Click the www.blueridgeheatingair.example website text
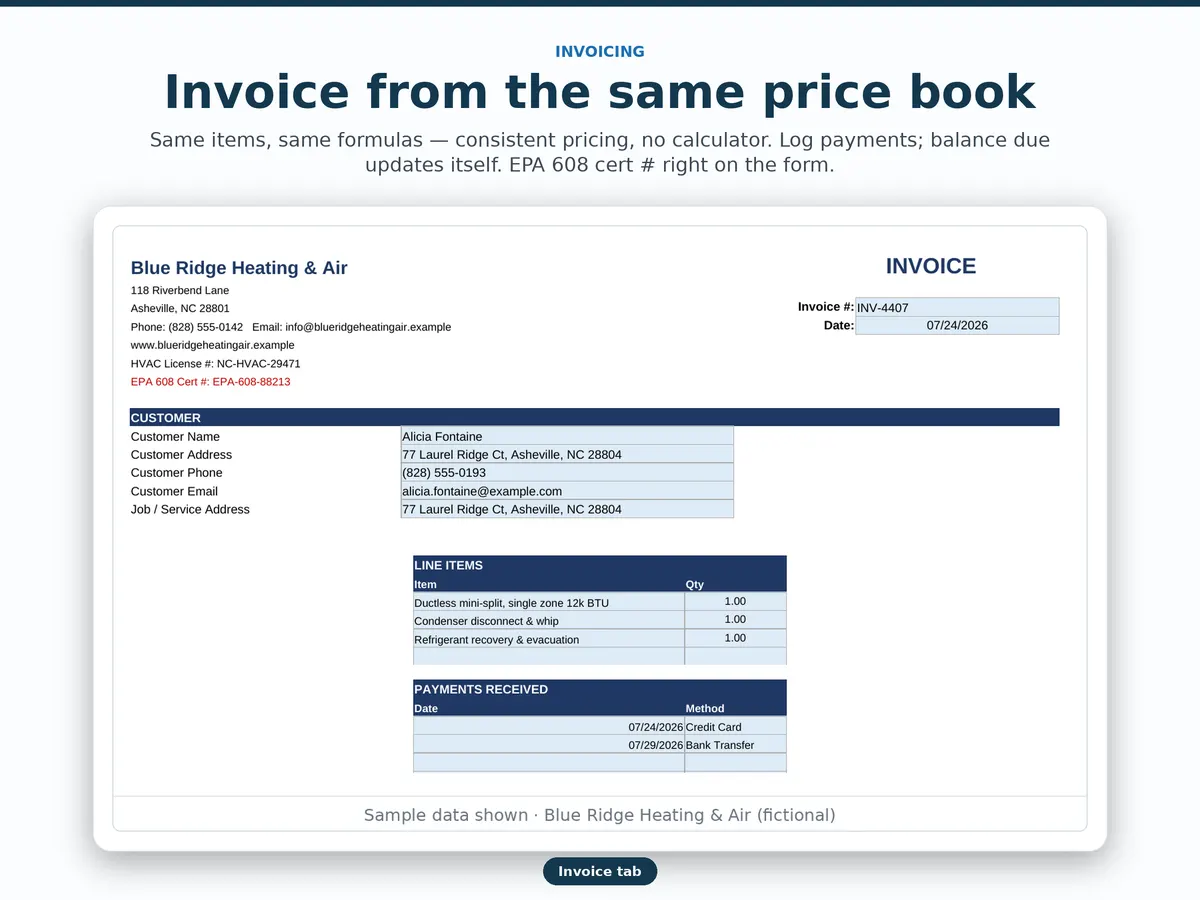1200x900 pixels. coord(213,345)
